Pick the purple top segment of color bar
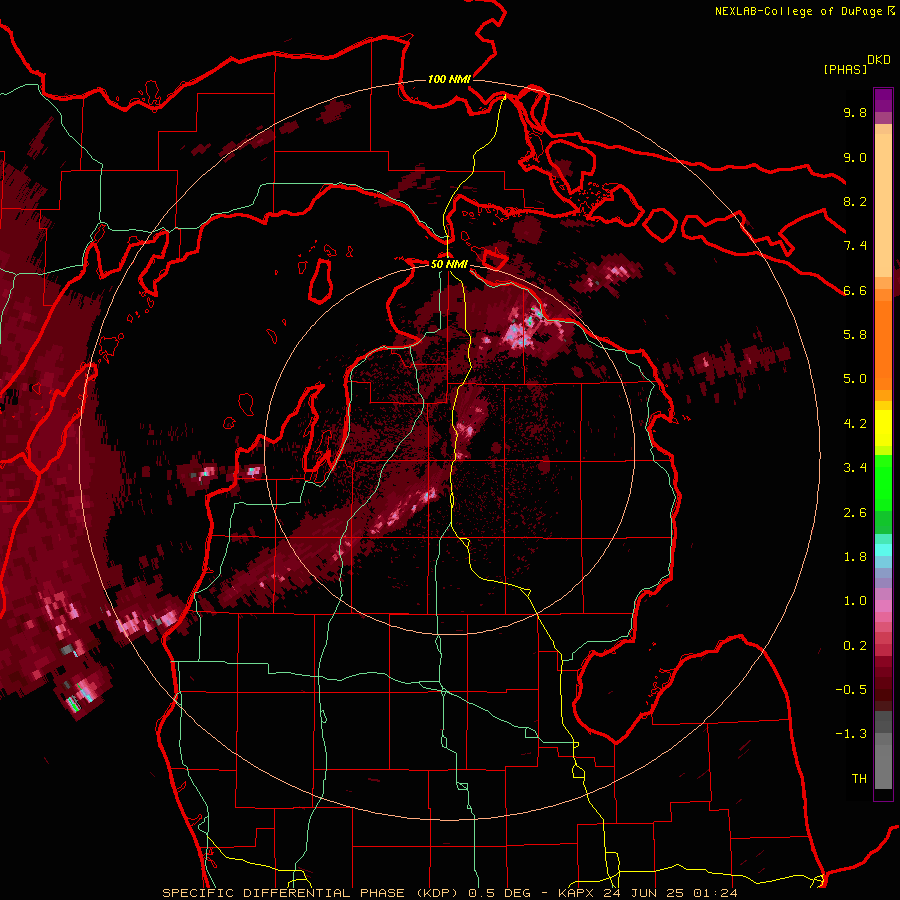The height and width of the screenshot is (900, 900). tap(883, 100)
